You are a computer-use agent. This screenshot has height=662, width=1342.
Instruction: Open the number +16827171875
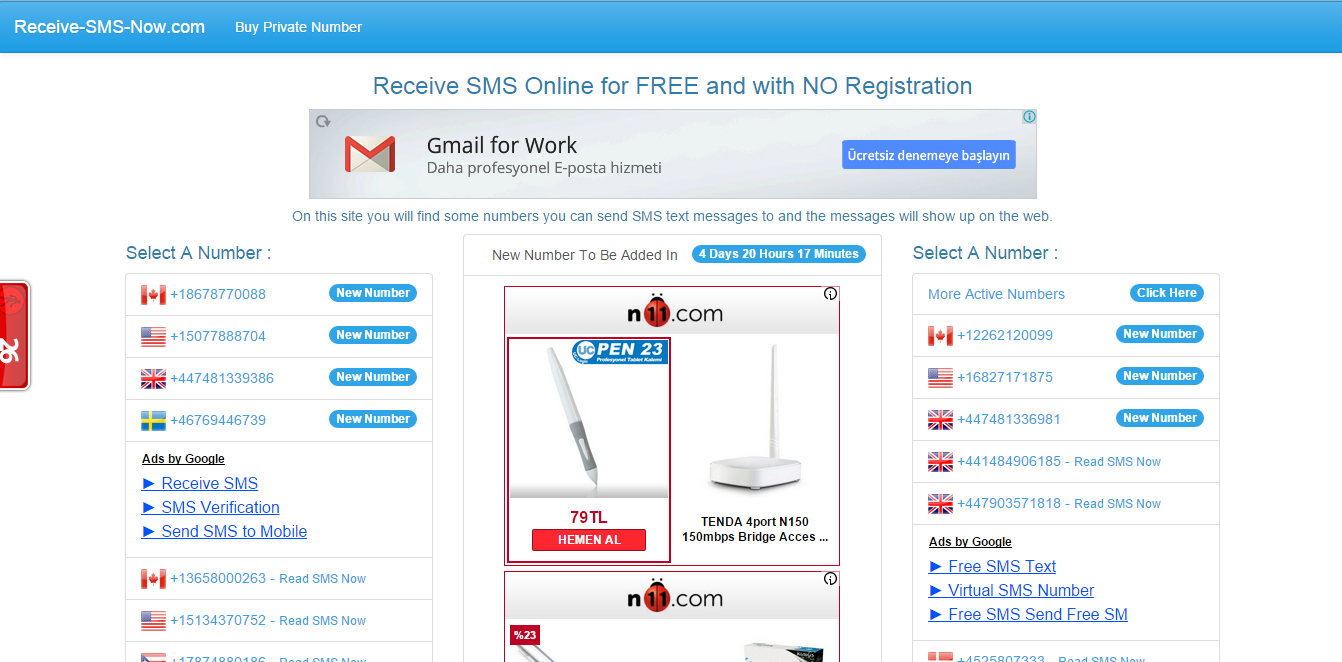[1005, 377]
